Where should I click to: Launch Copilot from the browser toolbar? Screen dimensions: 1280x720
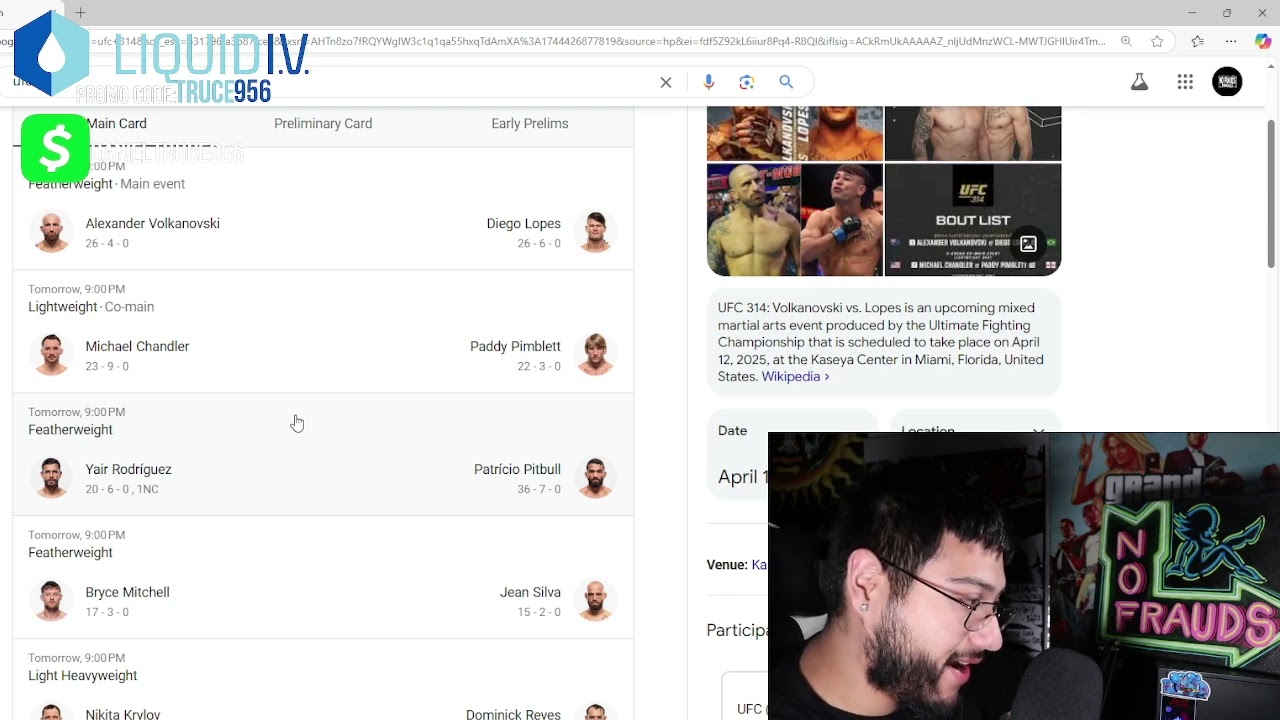pos(1263,41)
